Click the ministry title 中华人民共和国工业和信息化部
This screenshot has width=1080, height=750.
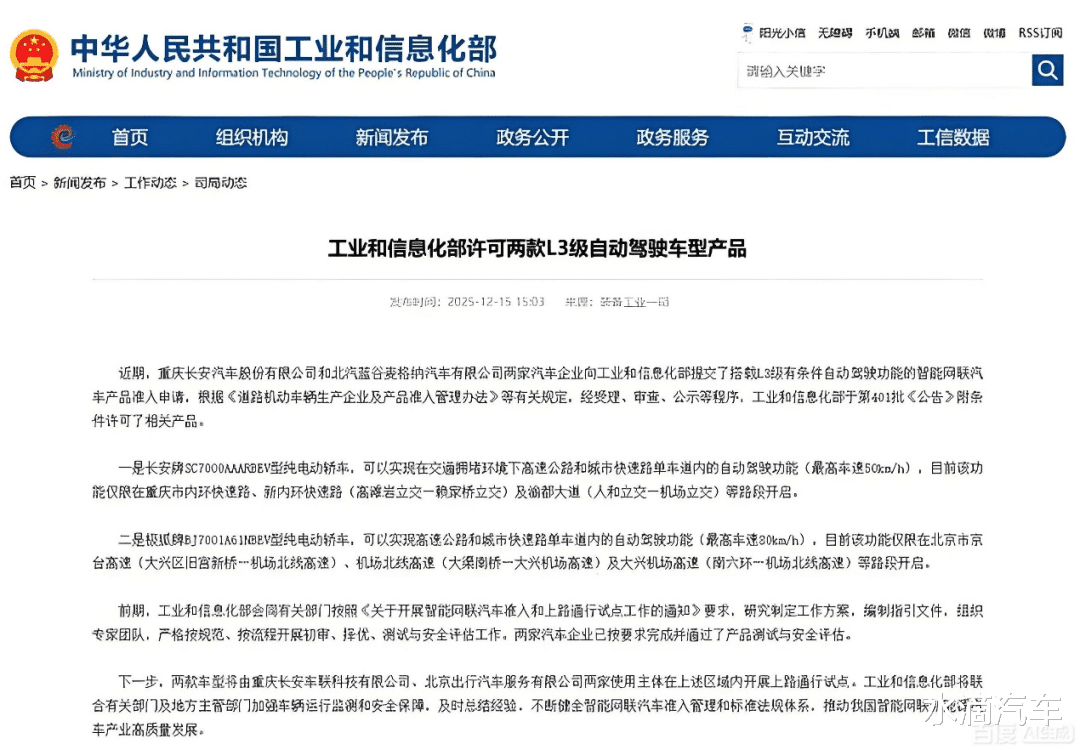pyautogui.click(x=283, y=48)
